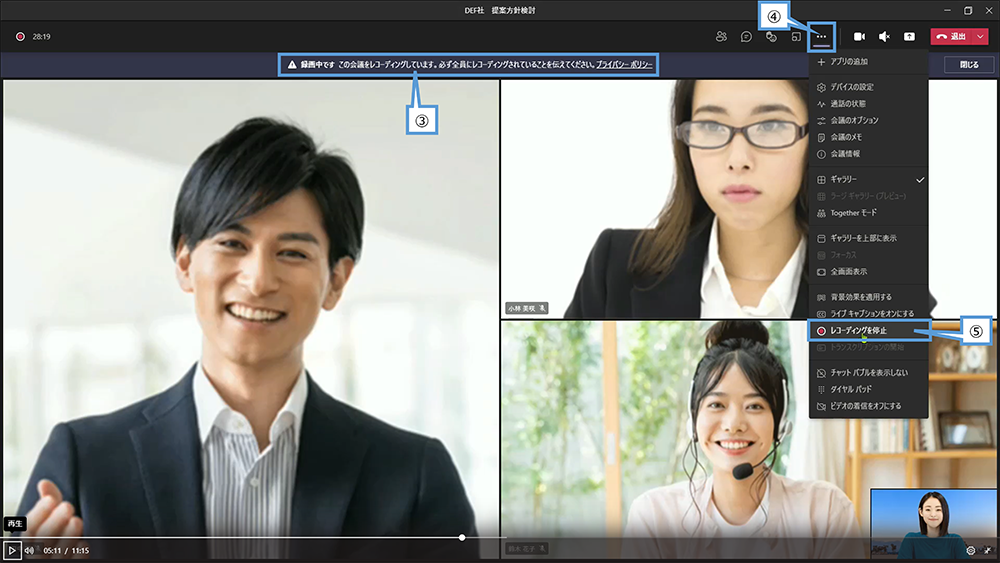Expand the leave options dropdown arrow

[x=980, y=37]
